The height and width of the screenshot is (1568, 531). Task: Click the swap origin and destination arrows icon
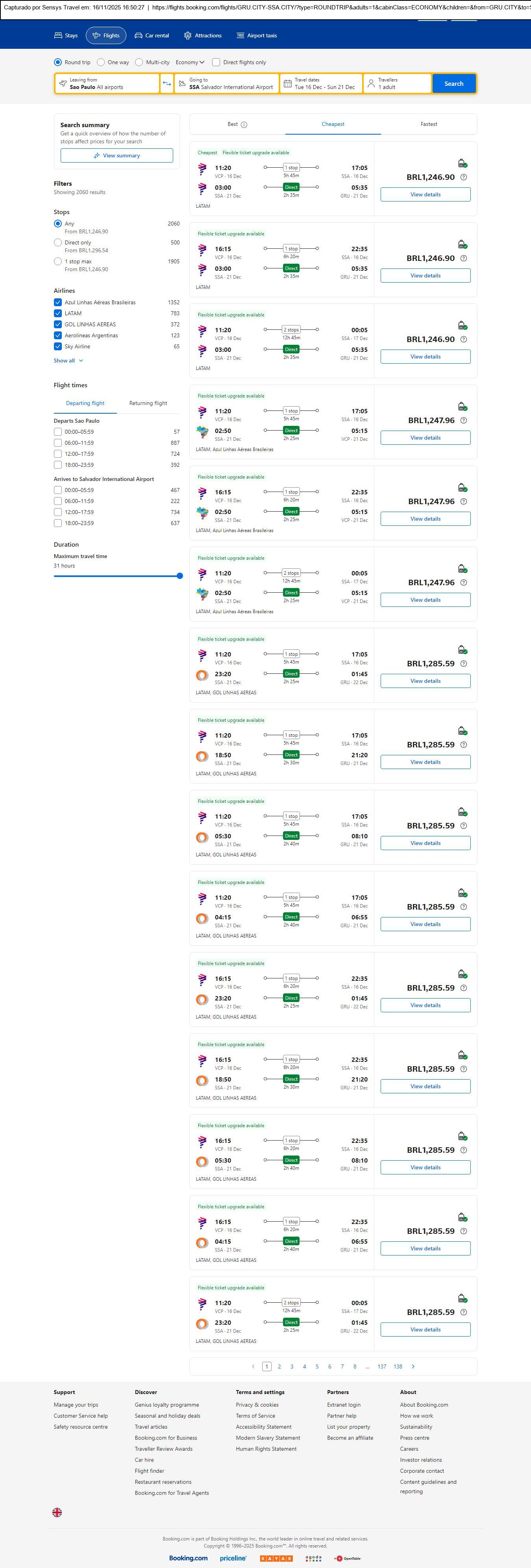[x=167, y=83]
